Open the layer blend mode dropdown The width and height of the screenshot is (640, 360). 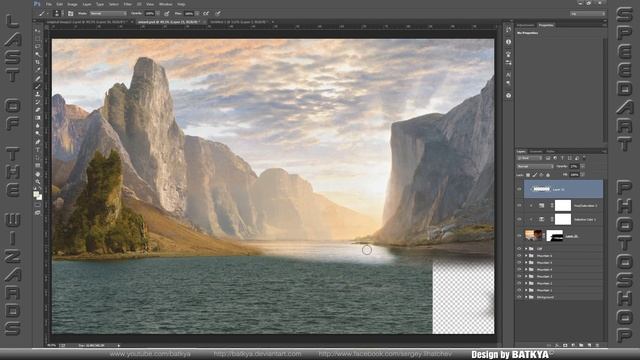535,167
